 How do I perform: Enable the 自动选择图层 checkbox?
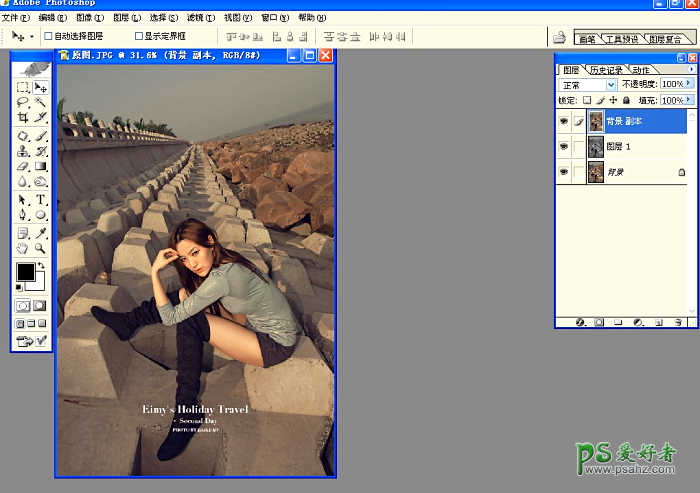(47, 36)
